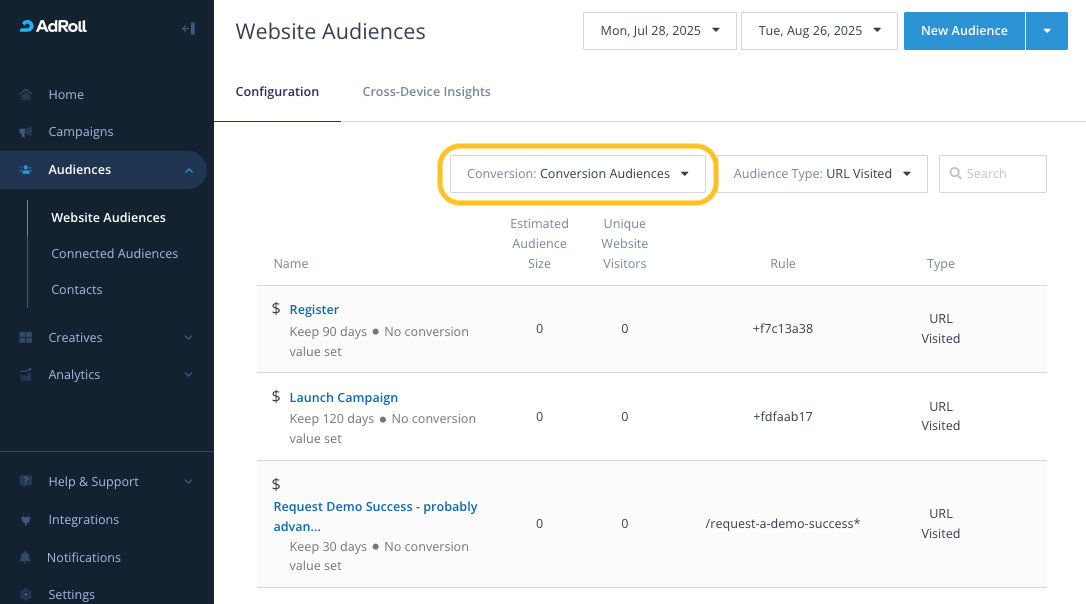Viewport: 1086px width, 604px height.
Task: Collapse the Audiences menu section
Action: click(189, 171)
